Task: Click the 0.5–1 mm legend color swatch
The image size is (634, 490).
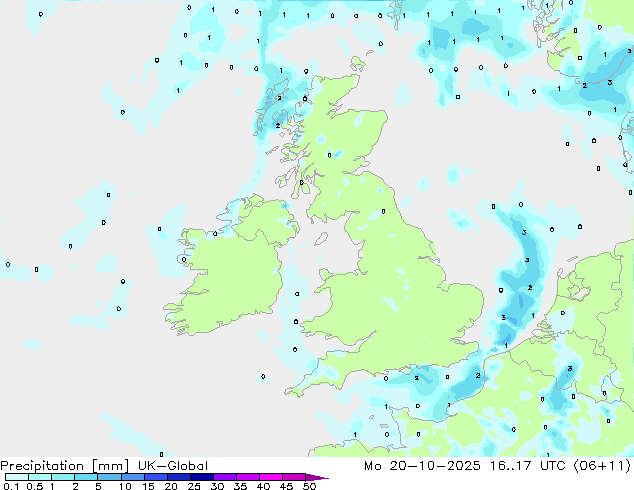Action: pyautogui.click(x=40, y=477)
